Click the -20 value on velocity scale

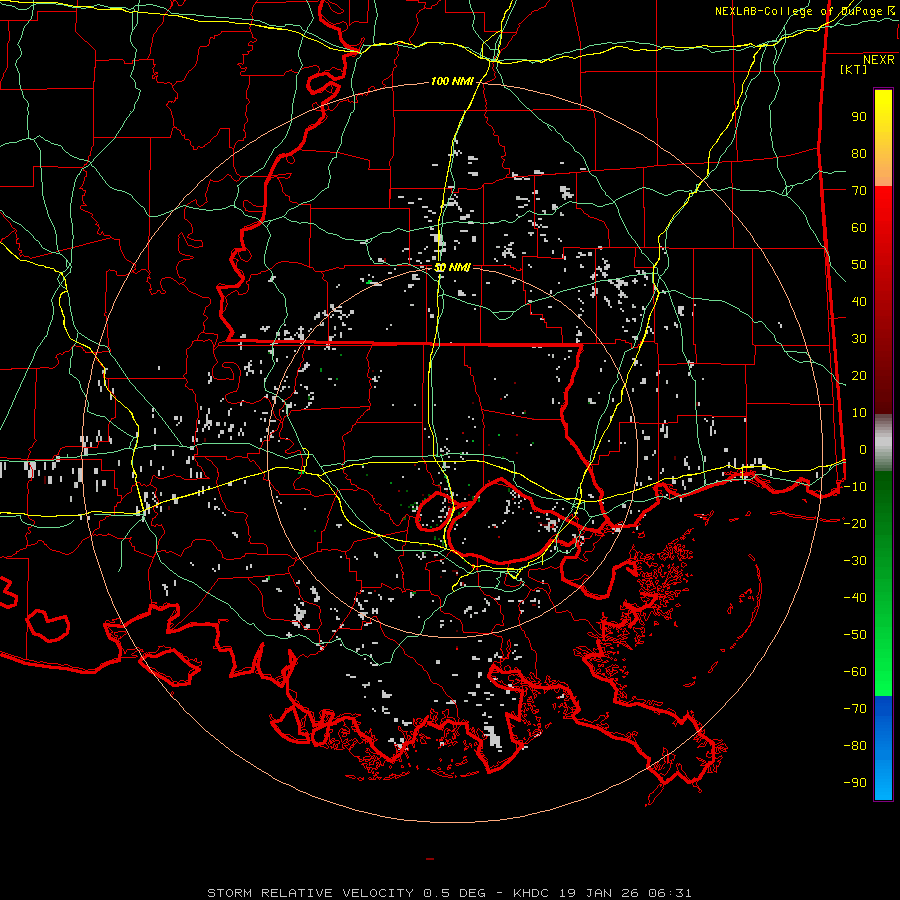click(855, 523)
